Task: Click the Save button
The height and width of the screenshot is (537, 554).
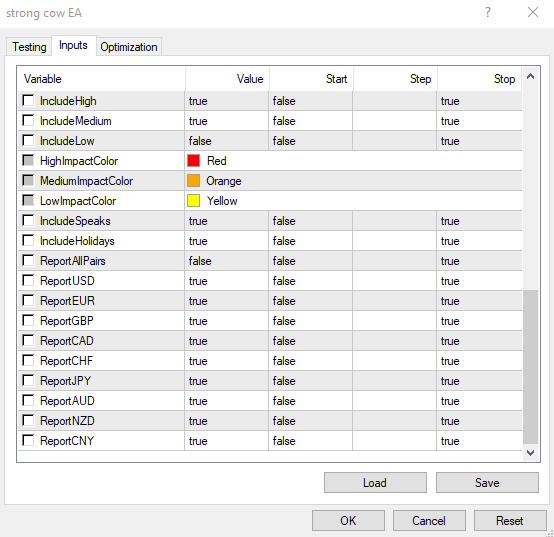Action: (487, 483)
